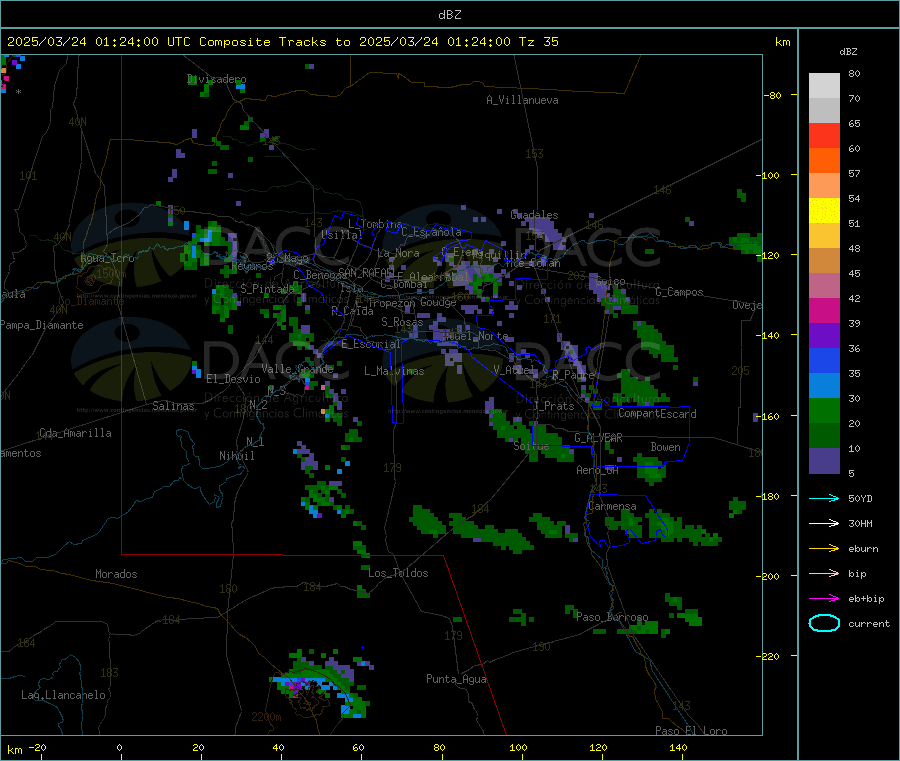Click the G_ALVEAR location label
This screenshot has height=761, width=900.
(x=598, y=438)
